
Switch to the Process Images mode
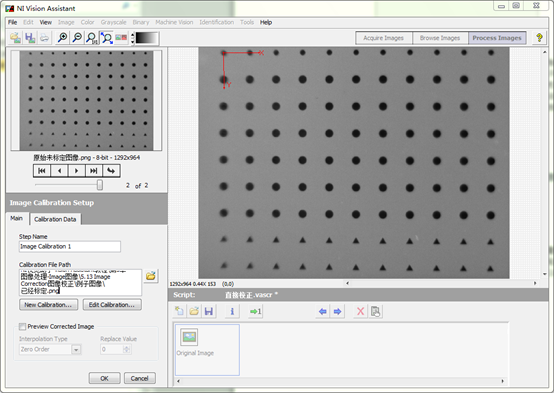[497, 38]
